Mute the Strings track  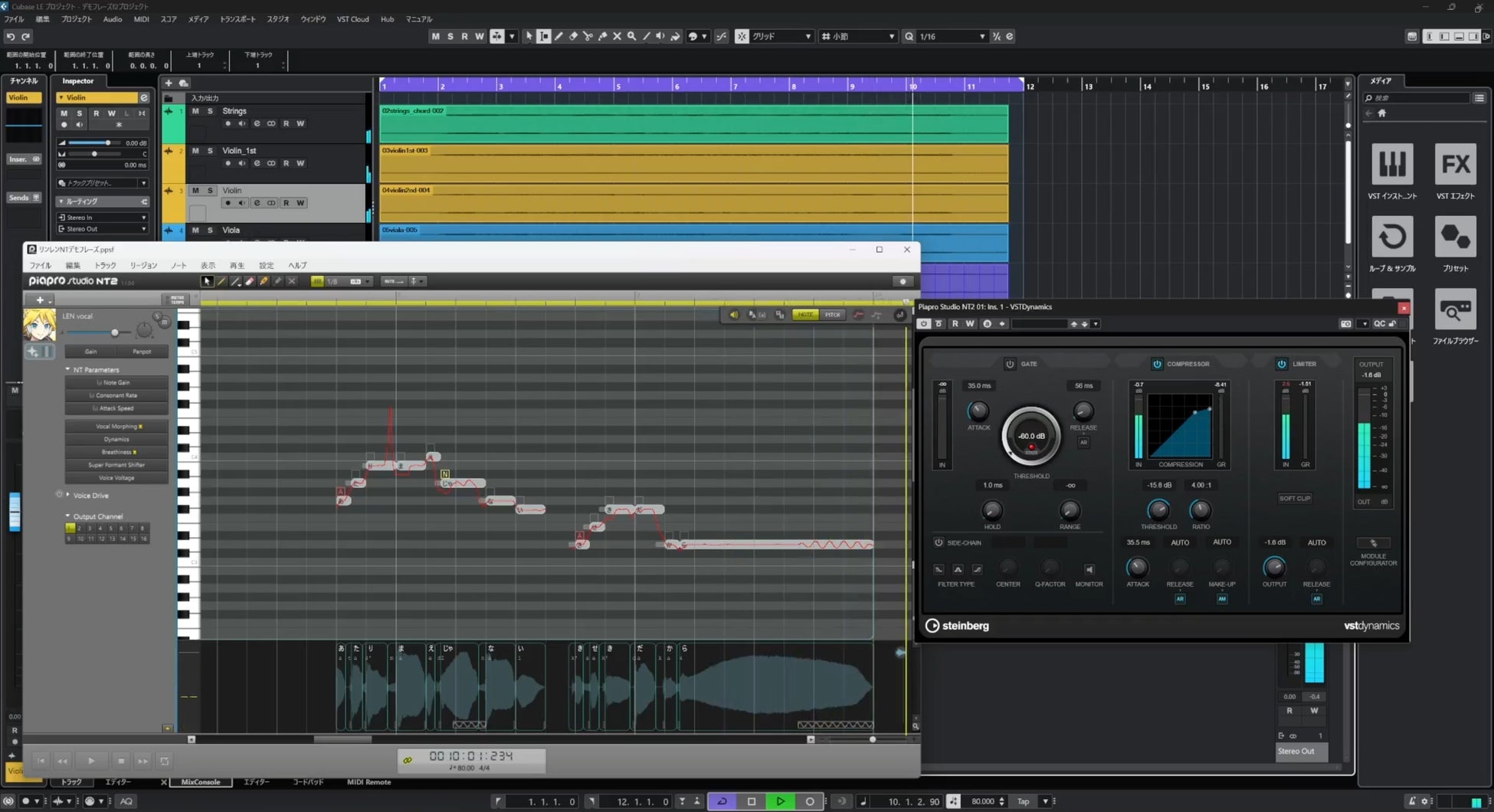[x=195, y=111]
